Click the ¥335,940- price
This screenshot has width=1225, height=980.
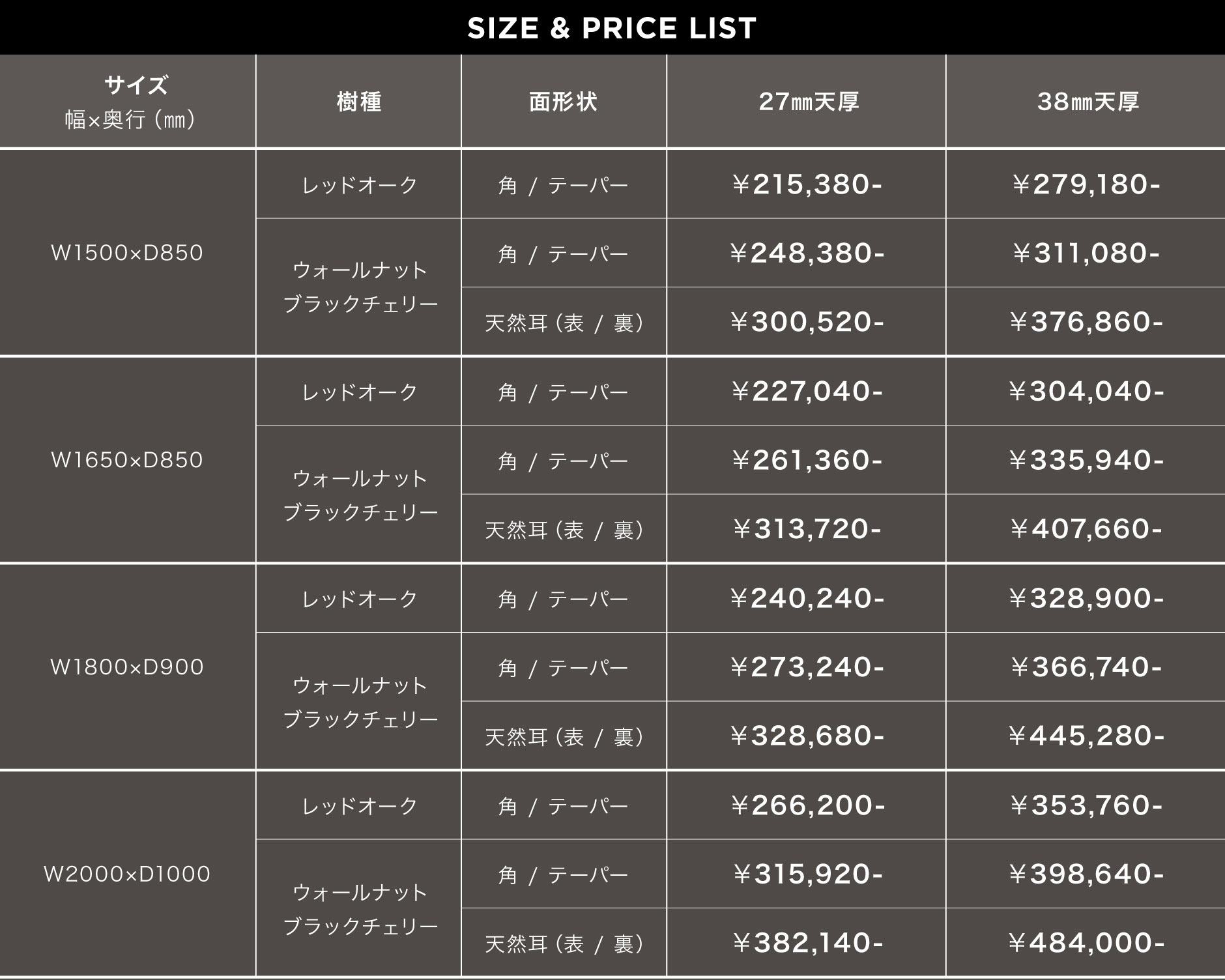point(1086,460)
